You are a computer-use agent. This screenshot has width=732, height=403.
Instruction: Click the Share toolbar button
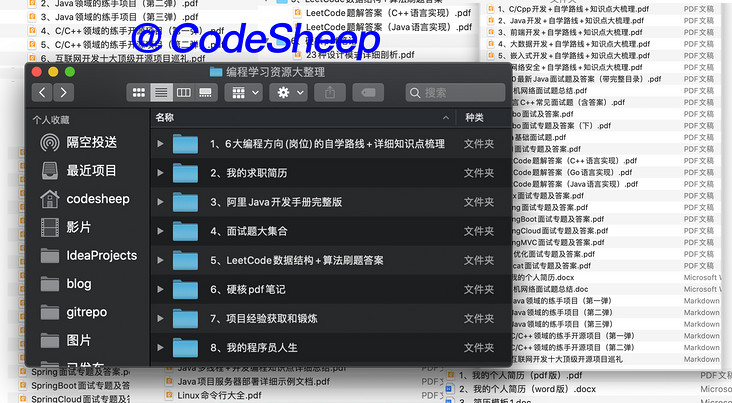330,92
